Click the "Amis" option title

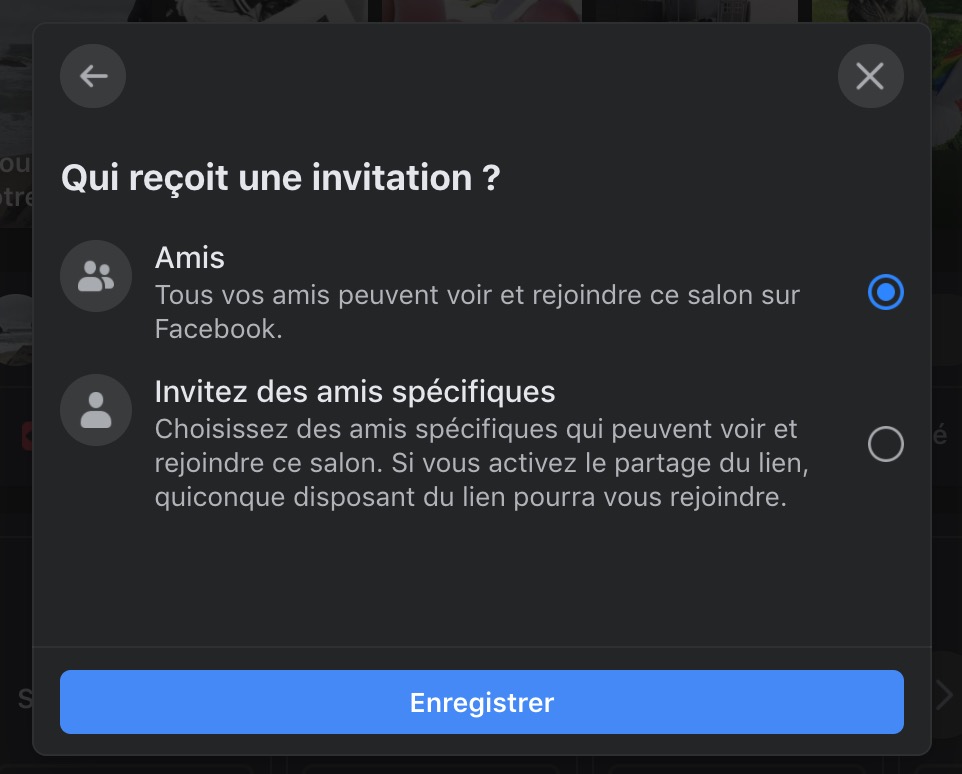(x=190, y=258)
